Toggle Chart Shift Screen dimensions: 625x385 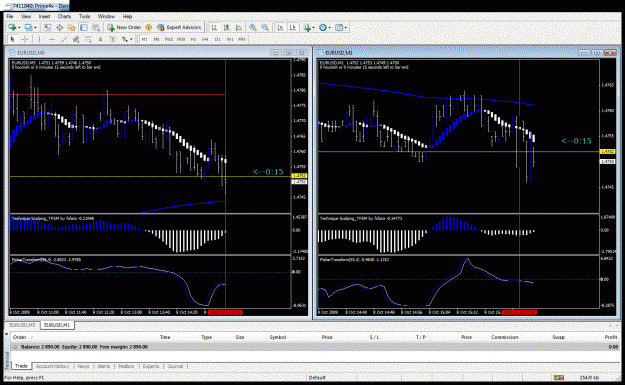click(x=293, y=27)
